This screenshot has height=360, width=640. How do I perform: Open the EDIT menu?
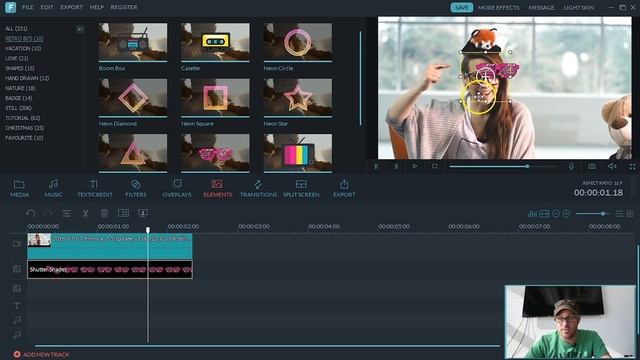click(x=47, y=7)
